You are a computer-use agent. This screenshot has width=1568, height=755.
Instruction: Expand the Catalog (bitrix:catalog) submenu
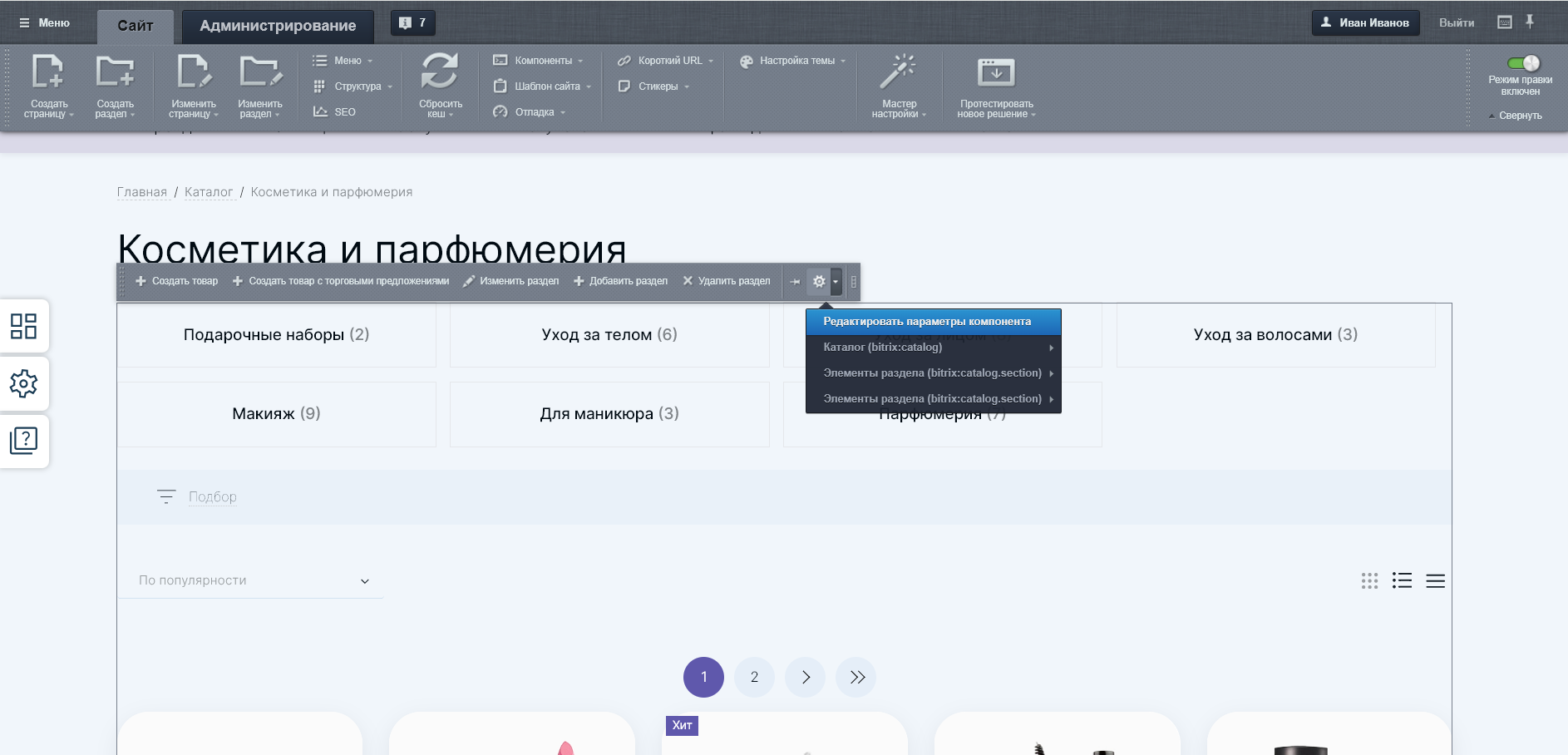[x=933, y=348]
